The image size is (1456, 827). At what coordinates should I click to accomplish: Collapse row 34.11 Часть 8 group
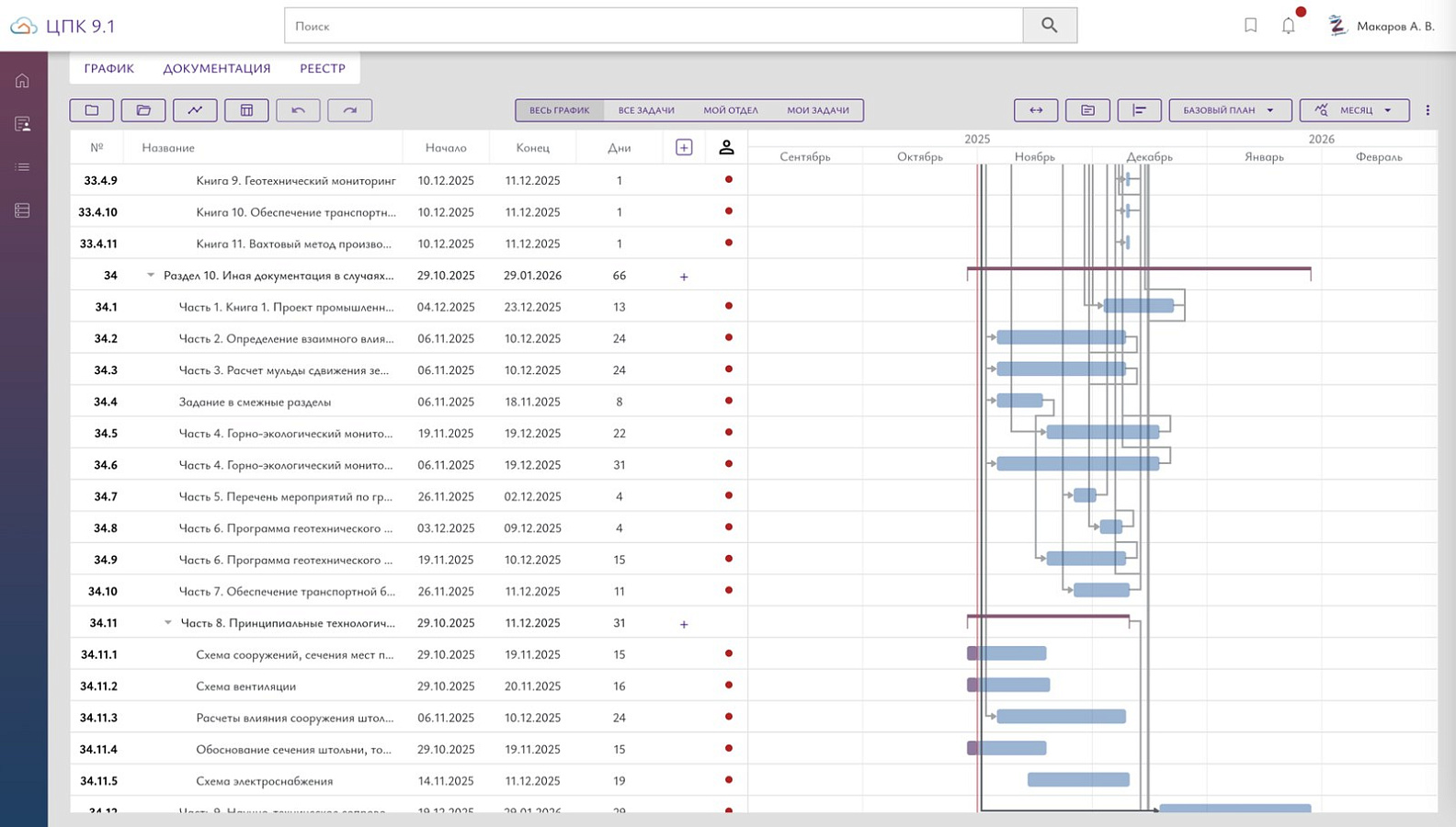pyautogui.click(x=167, y=622)
